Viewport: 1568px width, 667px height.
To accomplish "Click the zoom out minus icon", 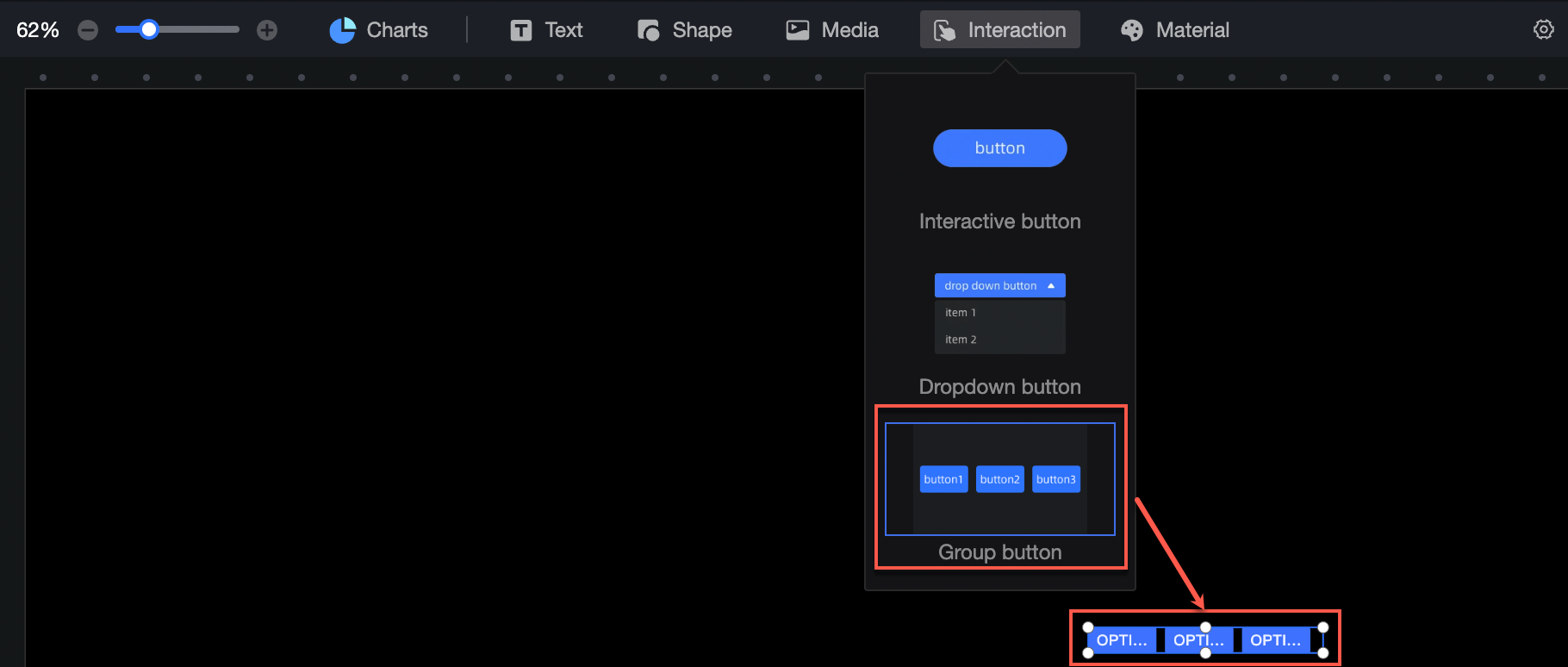I will [88, 30].
